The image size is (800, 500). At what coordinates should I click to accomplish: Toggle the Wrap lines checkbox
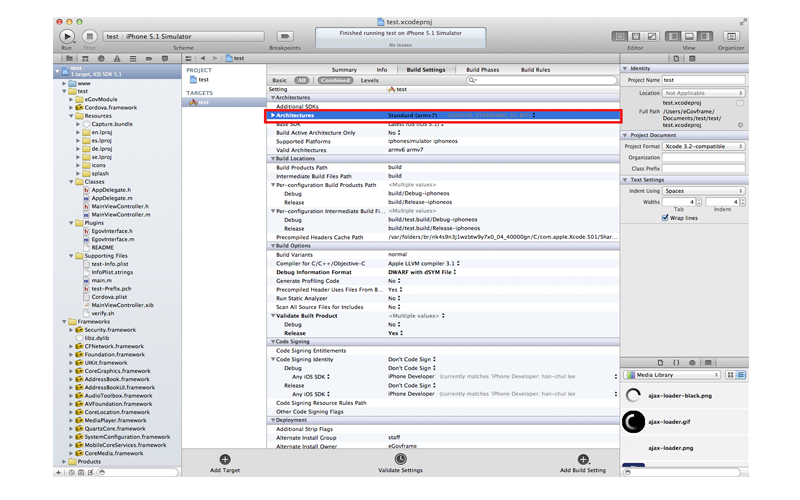(x=665, y=217)
